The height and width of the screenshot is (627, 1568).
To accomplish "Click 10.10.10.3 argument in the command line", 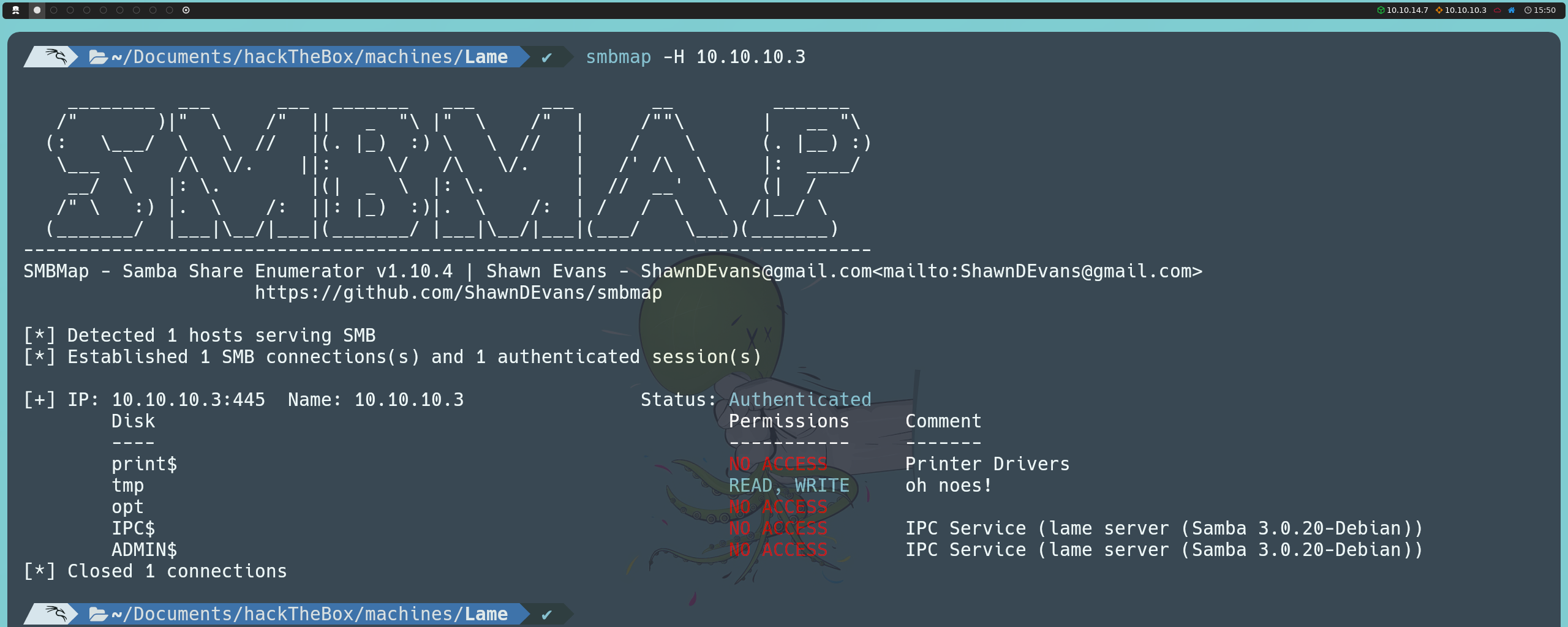I will tap(751, 57).
